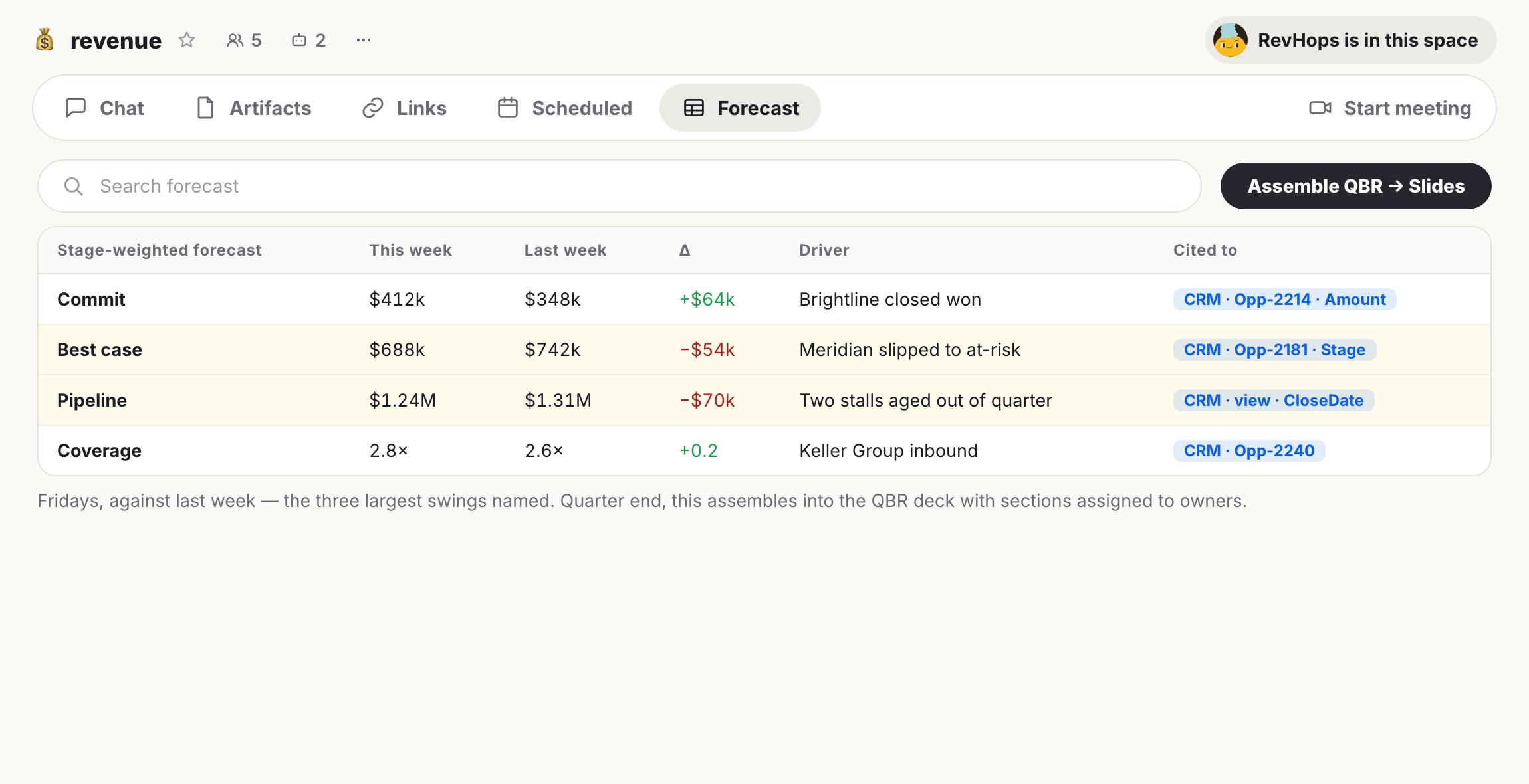1529x784 pixels.
Task: Select the Forecast tab
Action: click(x=740, y=108)
